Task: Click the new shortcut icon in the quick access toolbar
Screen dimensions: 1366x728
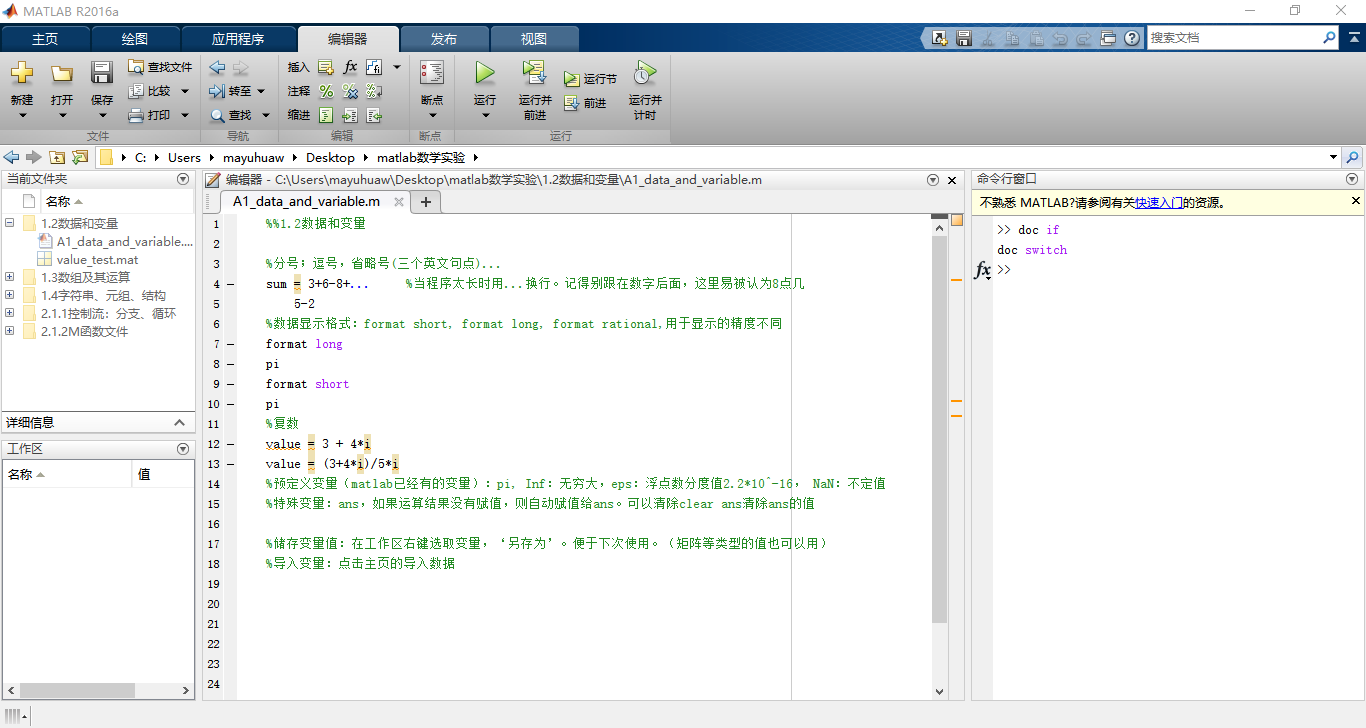Action: click(940, 38)
